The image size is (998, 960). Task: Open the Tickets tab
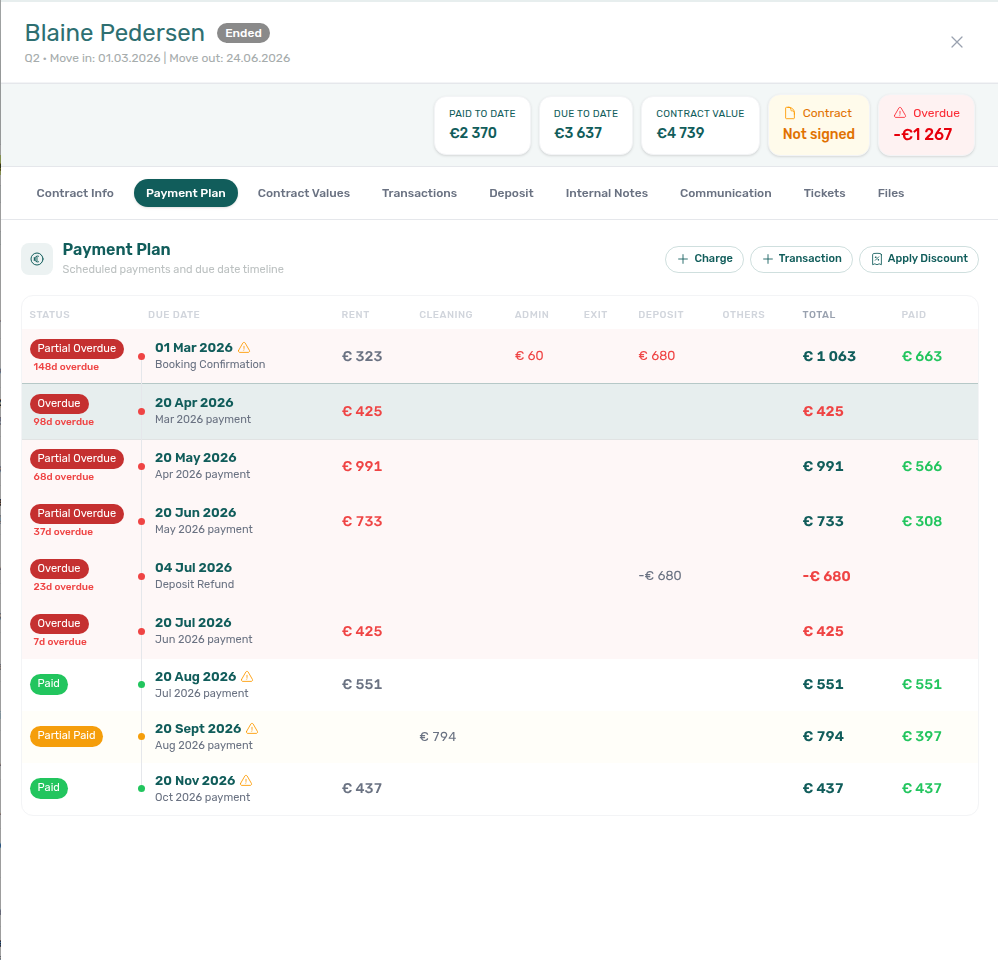pyautogui.click(x=824, y=193)
